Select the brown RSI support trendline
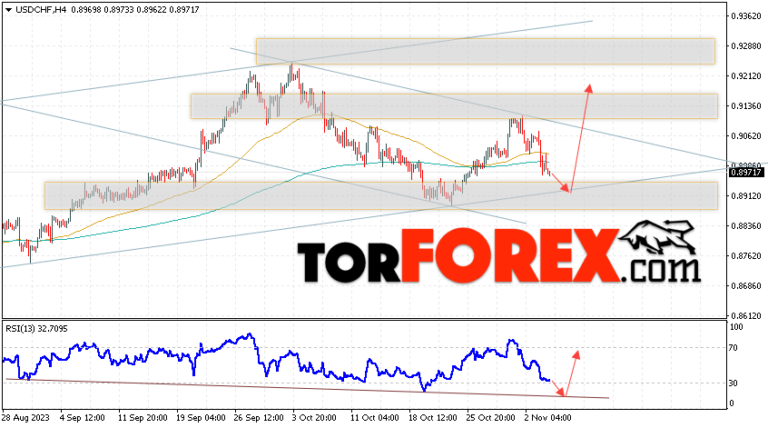 pos(300,390)
